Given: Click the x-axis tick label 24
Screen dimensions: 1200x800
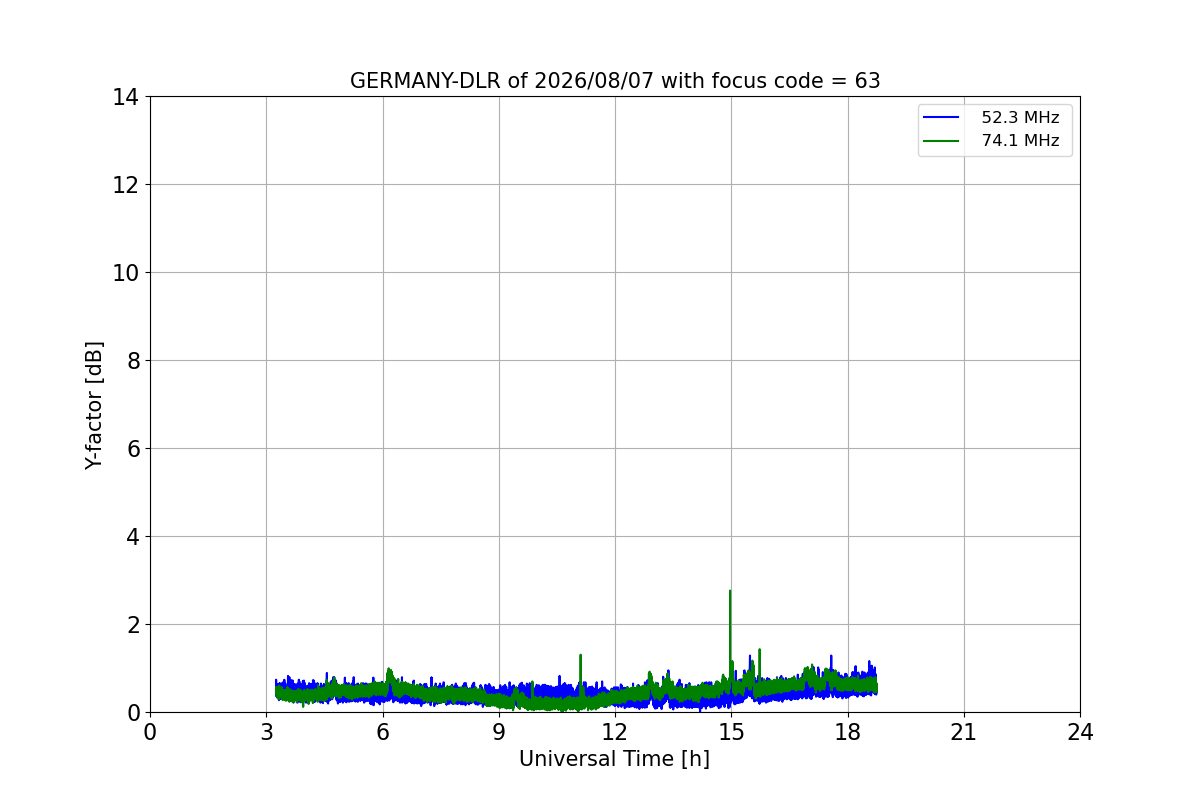Looking at the screenshot, I should [1080, 731].
